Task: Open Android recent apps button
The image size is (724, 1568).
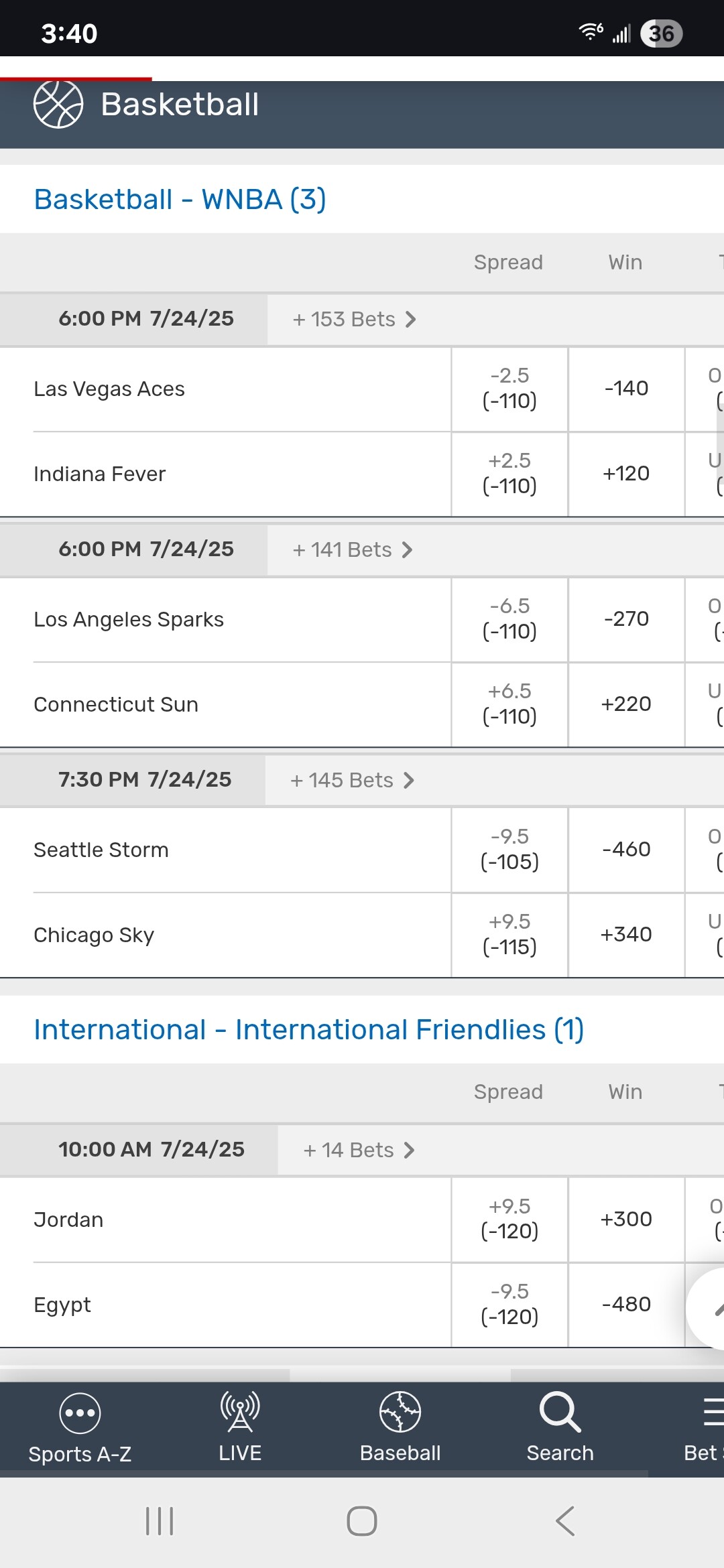Action: click(x=160, y=1521)
